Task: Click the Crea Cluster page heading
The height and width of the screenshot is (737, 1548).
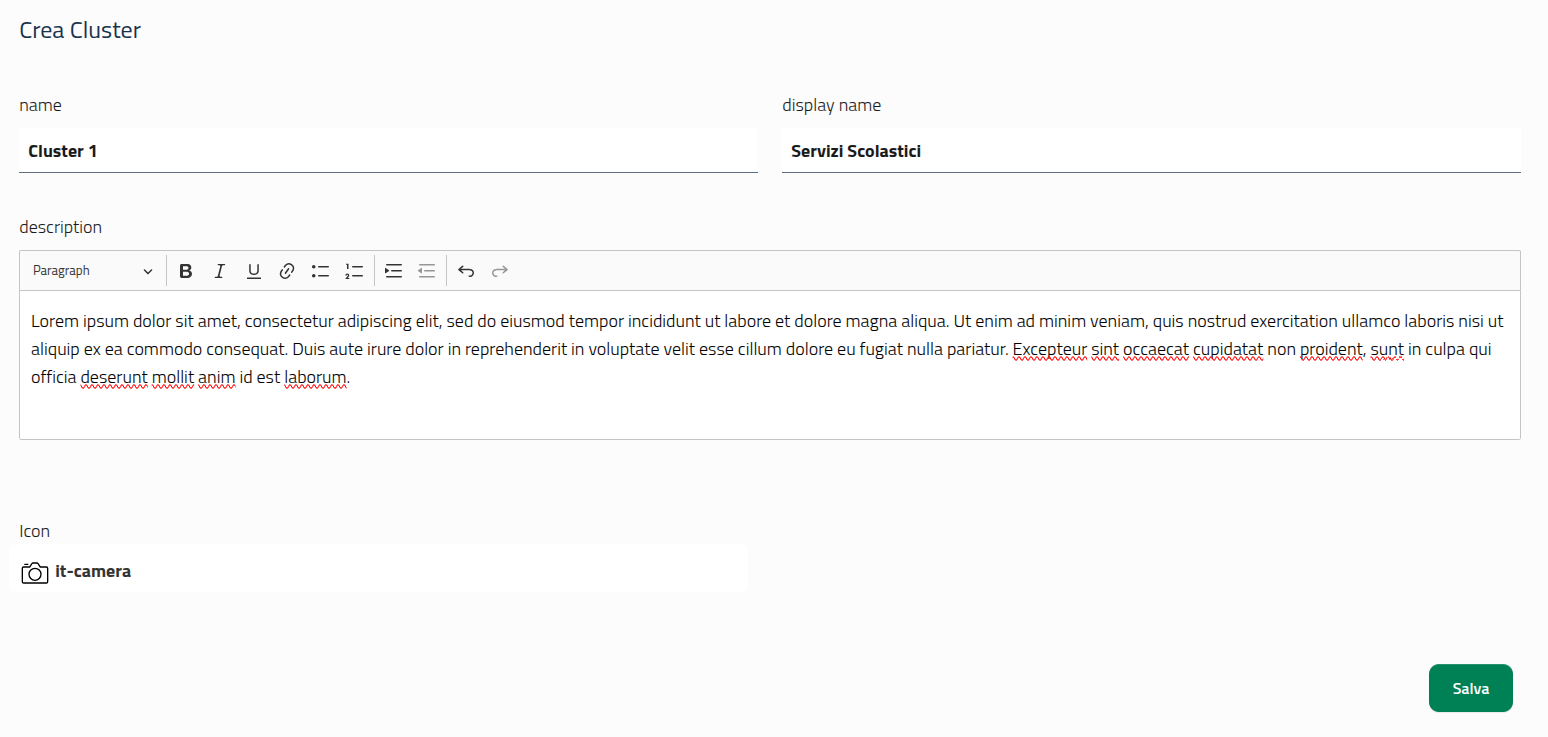Action: tap(80, 30)
